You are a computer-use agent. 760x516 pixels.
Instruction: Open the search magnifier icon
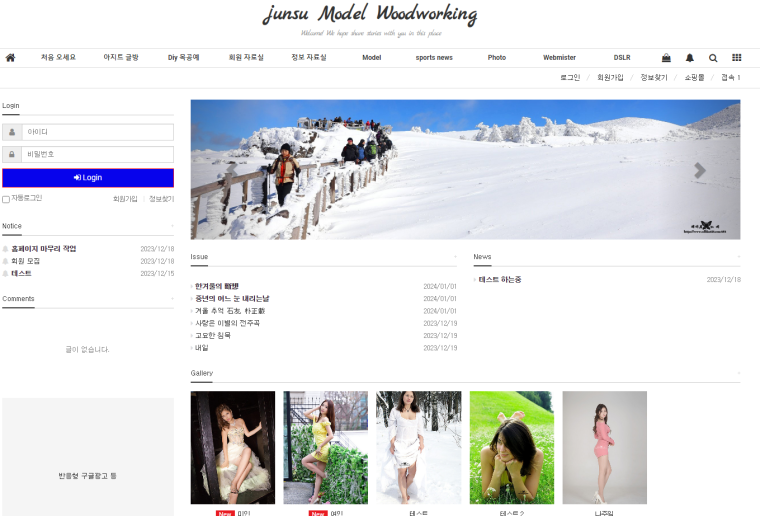pyautogui.click(x=713, y=58)
